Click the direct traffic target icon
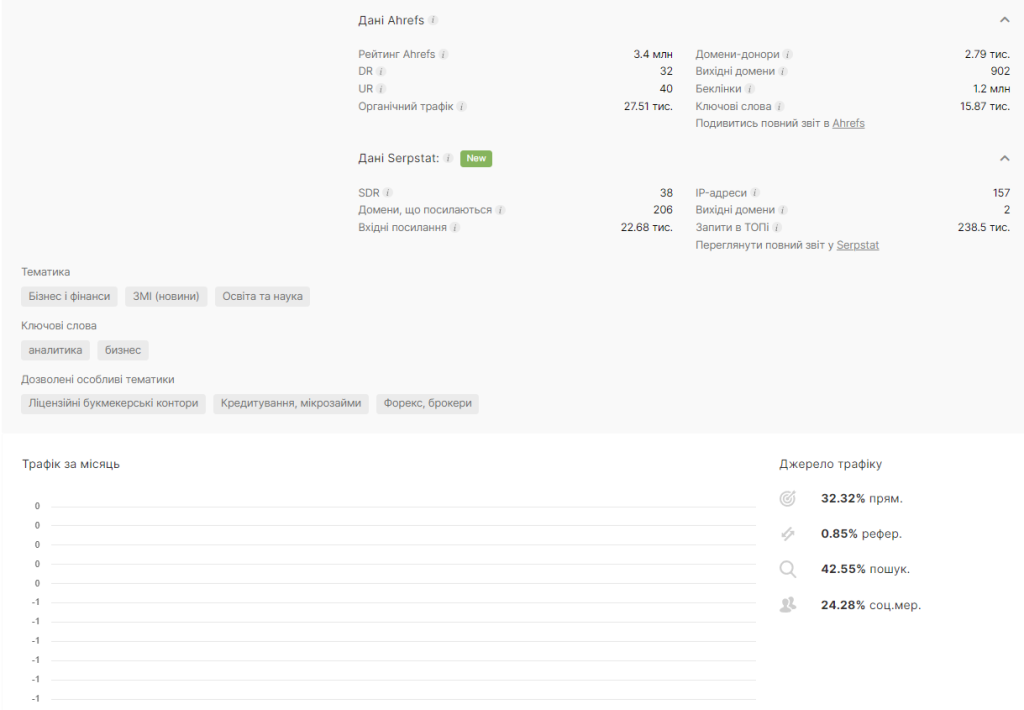This screenshot has width=1024, height=710. click(788, 498)
